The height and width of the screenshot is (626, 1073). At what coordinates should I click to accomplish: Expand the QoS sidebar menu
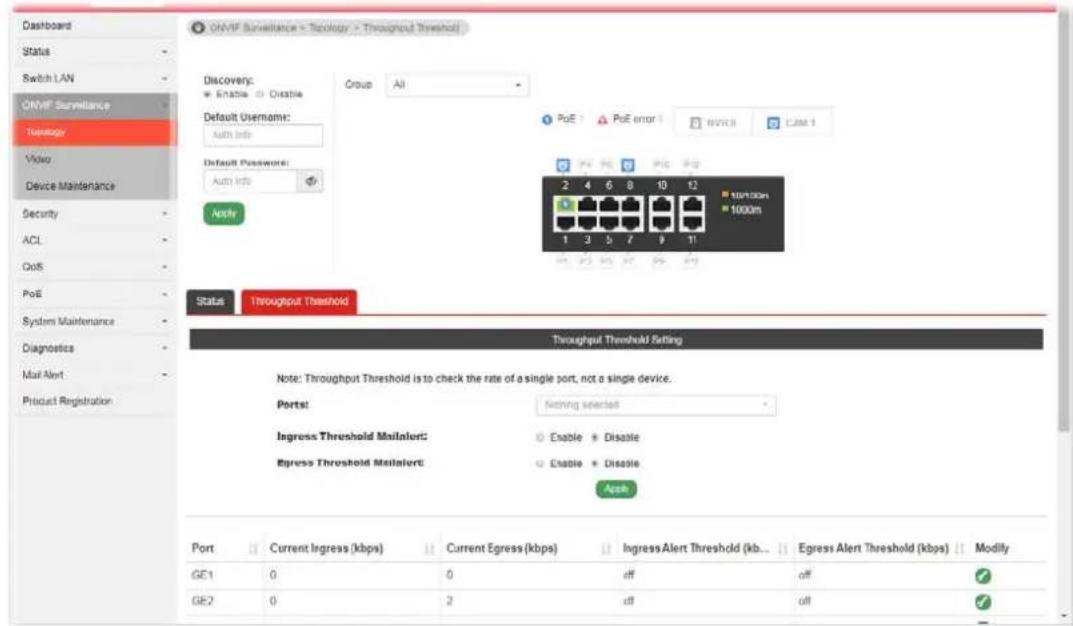tap(94, 267)
